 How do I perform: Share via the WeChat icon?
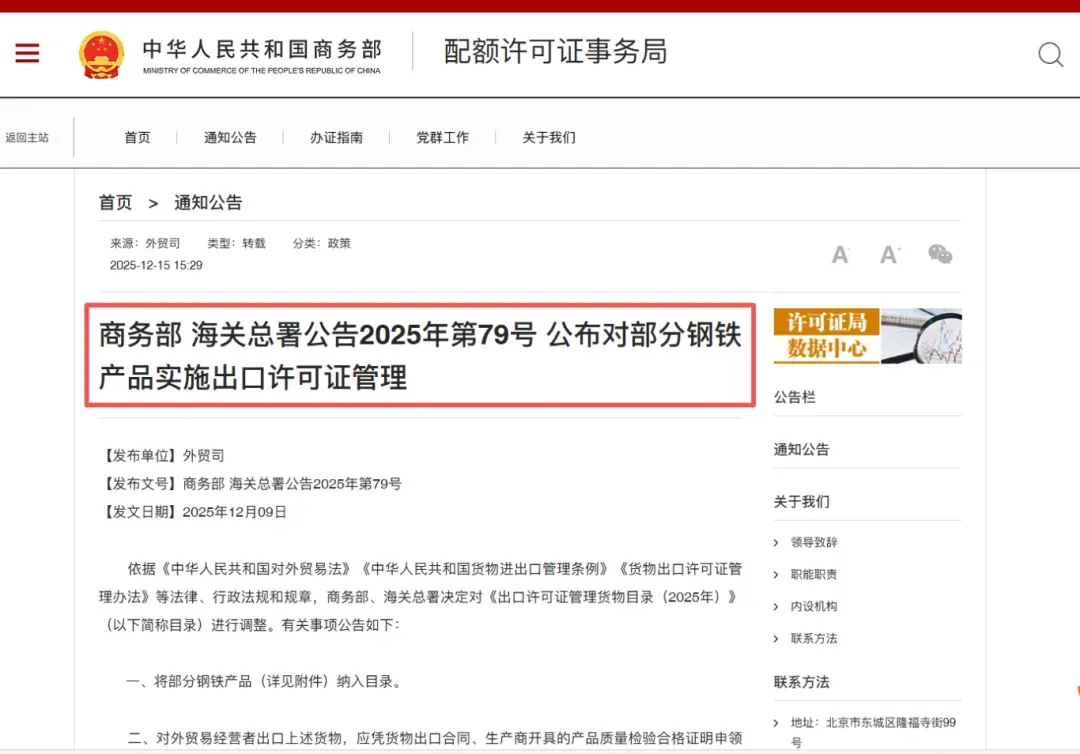point(940,254)
